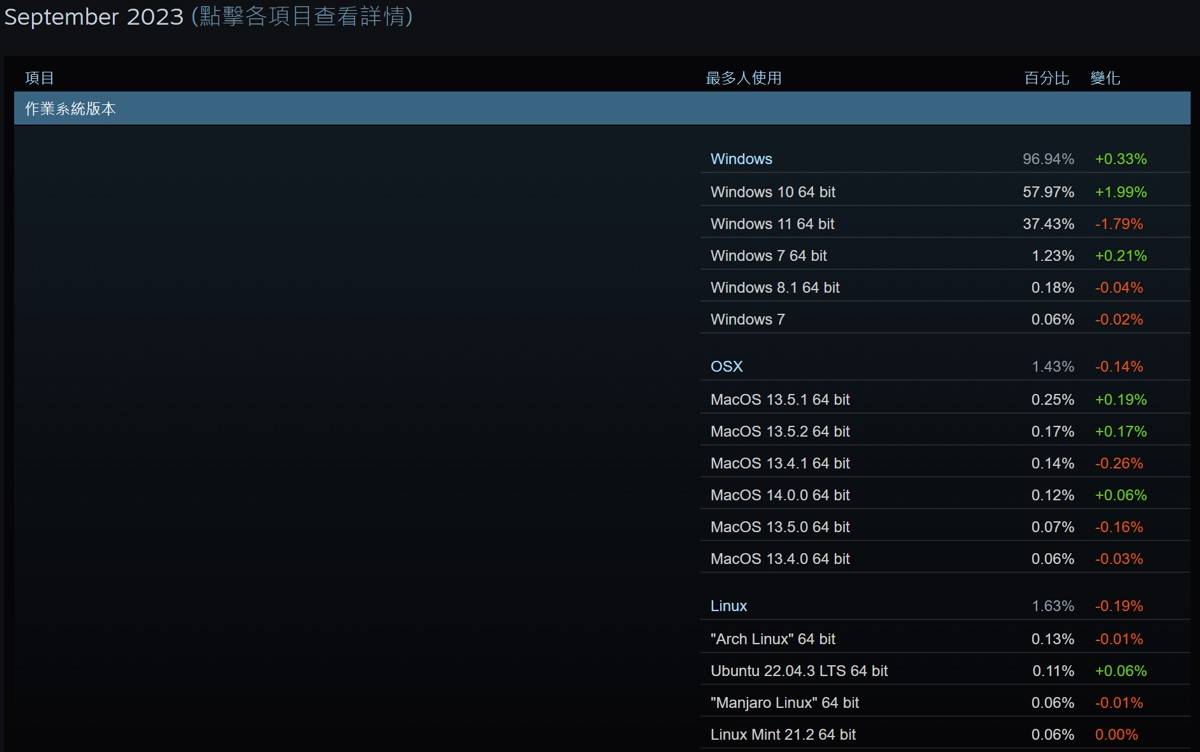Open the Windows category link
This screenshot has height=752, width=1200.
click(x=741, y=159)
